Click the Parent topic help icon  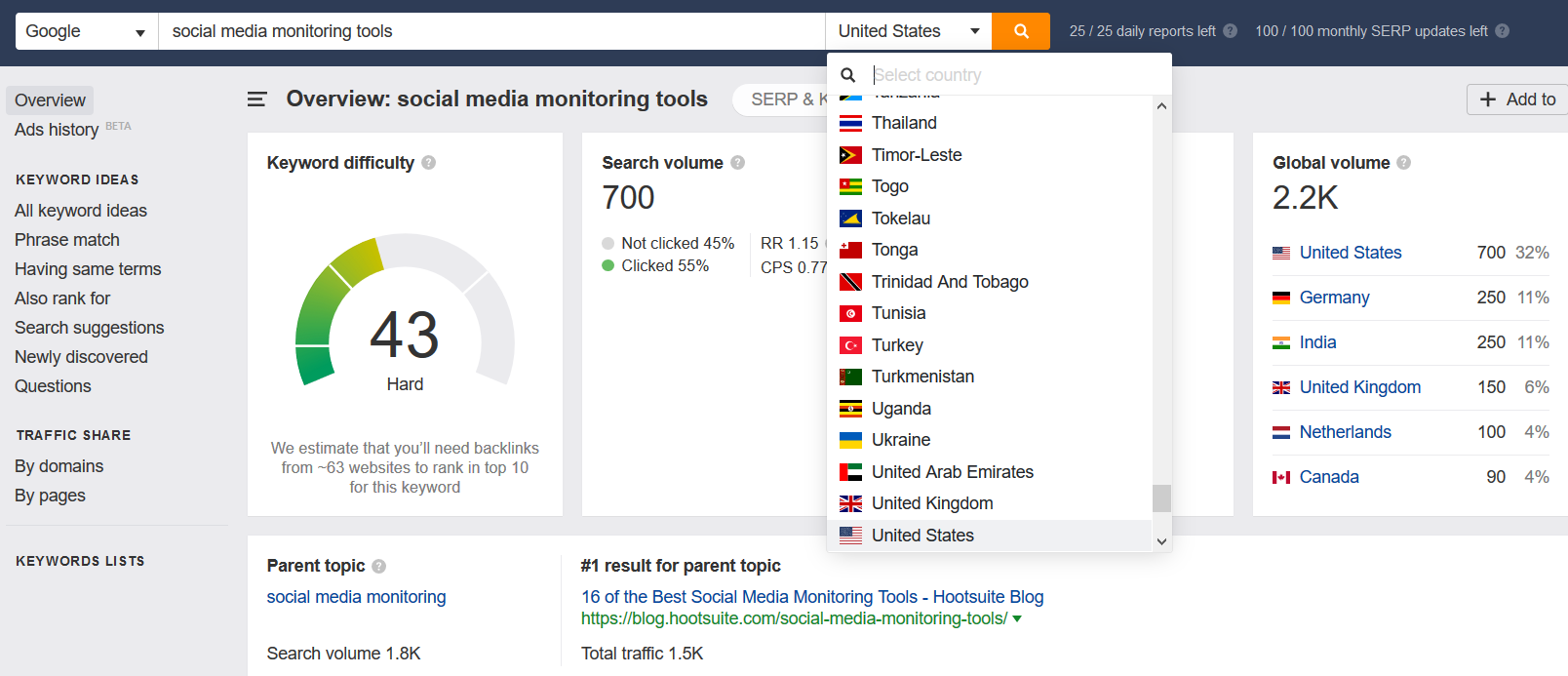[379, 565]
